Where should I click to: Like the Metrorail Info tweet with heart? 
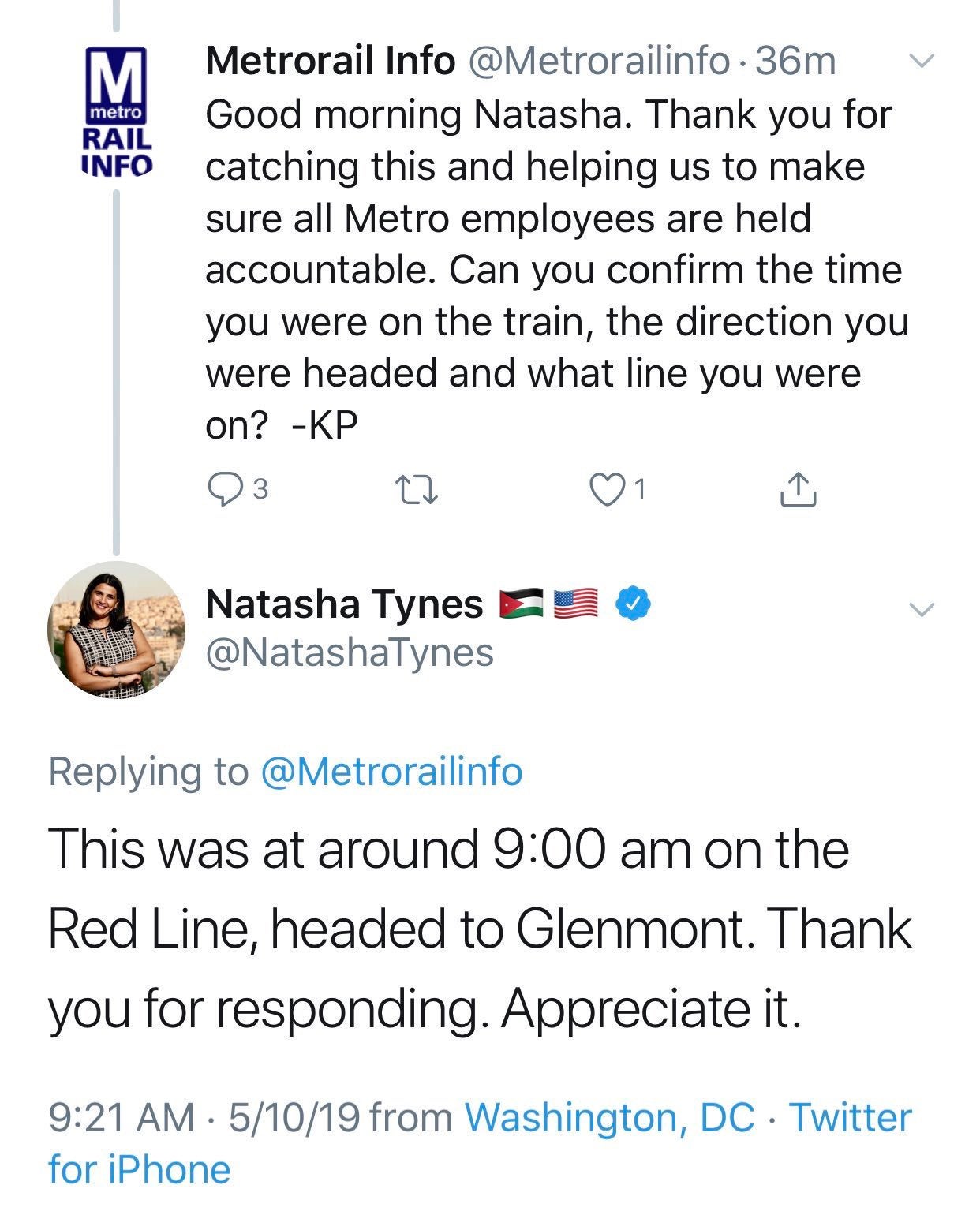pyautogui.click(x=606, y=490)
